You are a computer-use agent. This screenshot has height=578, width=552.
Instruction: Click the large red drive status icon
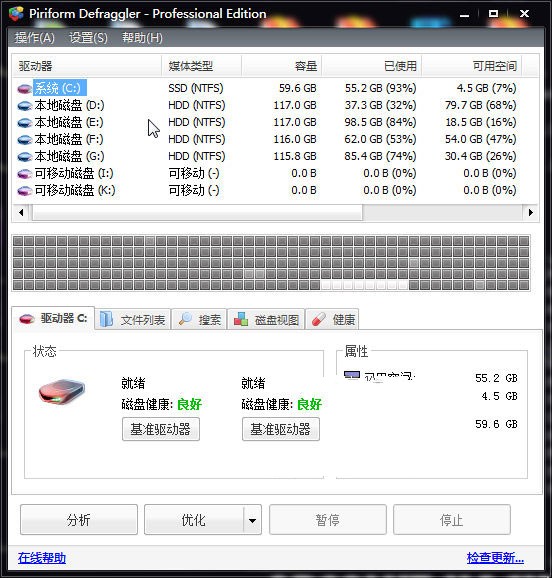pyautogui.click(x=62, y=392)
